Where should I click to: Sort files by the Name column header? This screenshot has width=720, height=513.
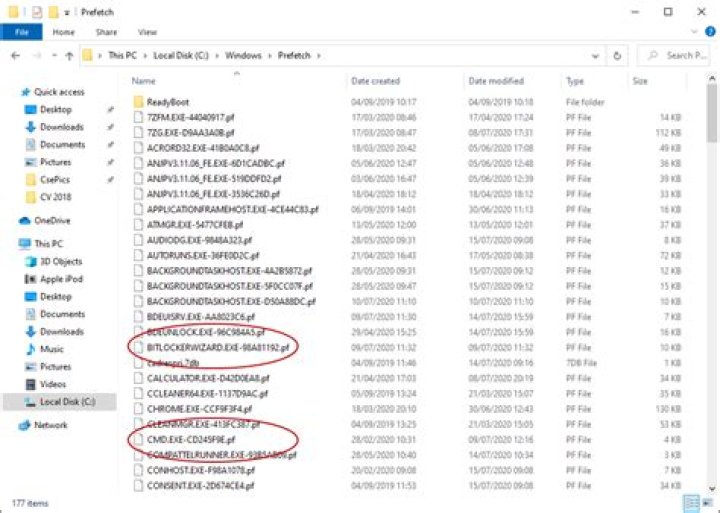coord(144,81)
